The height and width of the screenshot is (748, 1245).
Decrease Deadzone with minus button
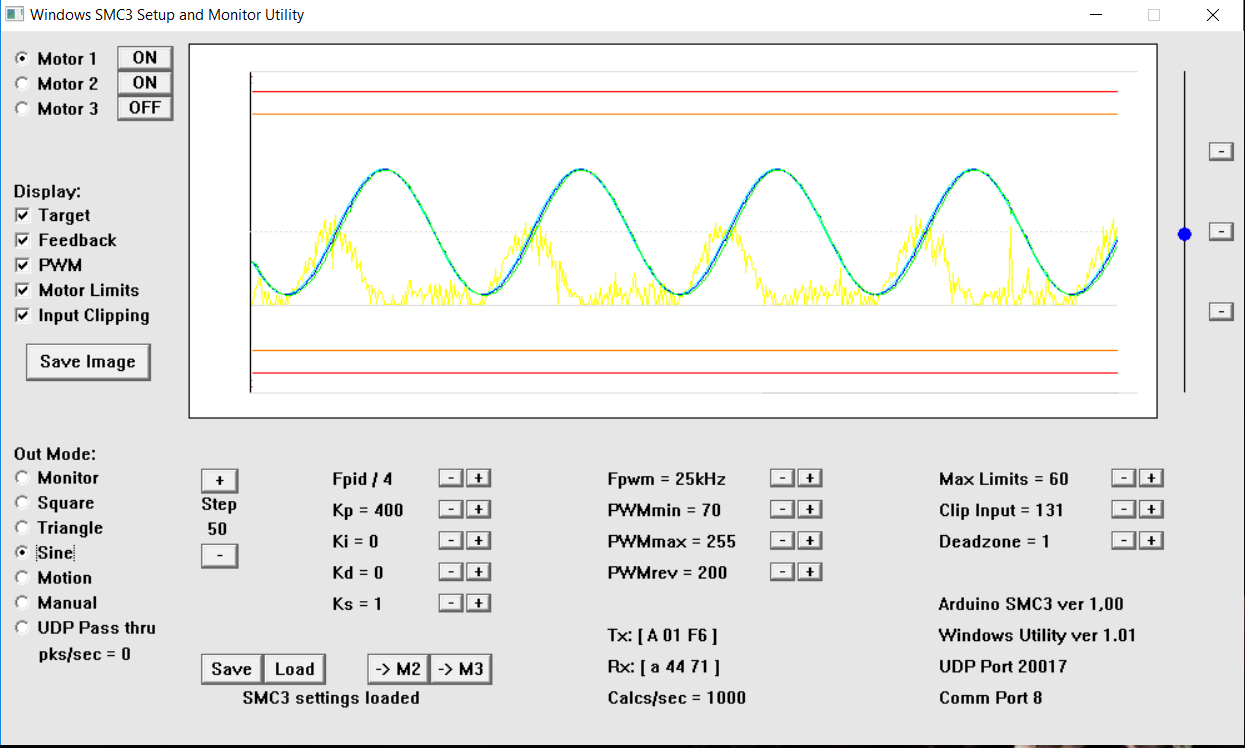1123,540
